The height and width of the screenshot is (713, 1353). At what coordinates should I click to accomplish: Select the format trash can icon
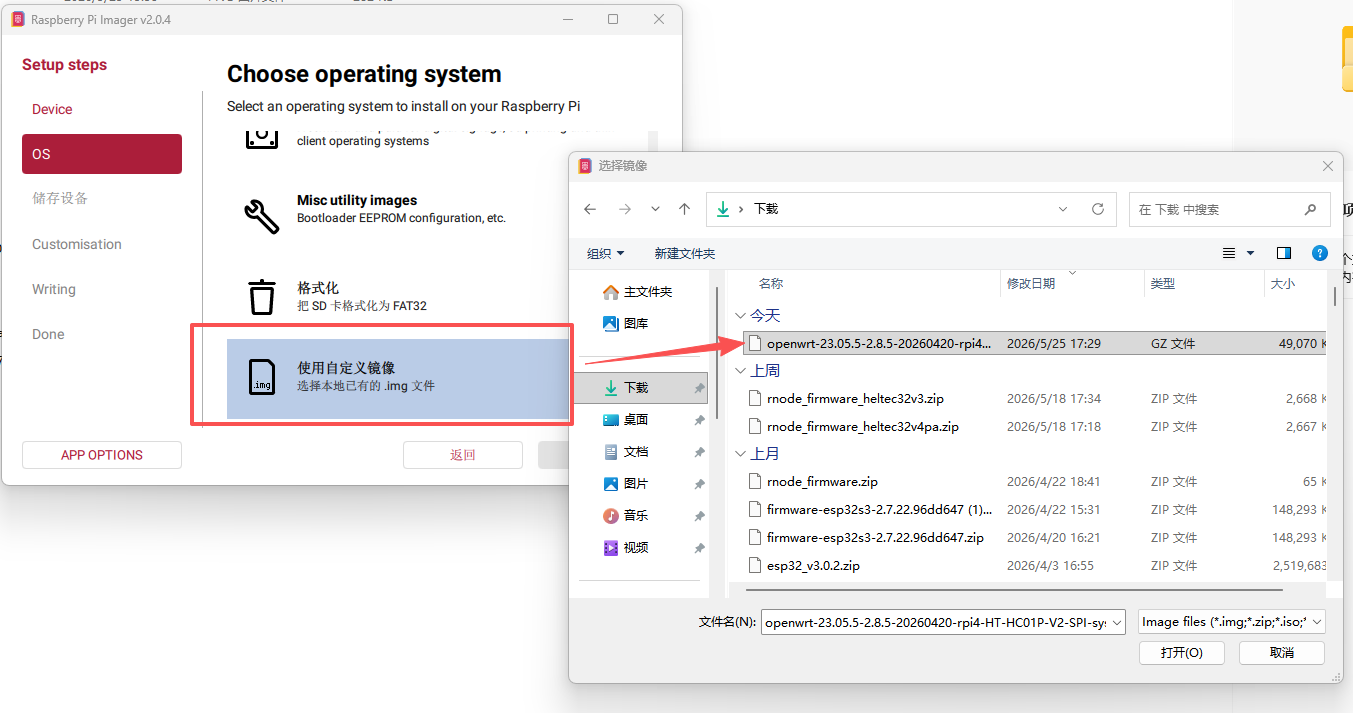click(262, 297)
